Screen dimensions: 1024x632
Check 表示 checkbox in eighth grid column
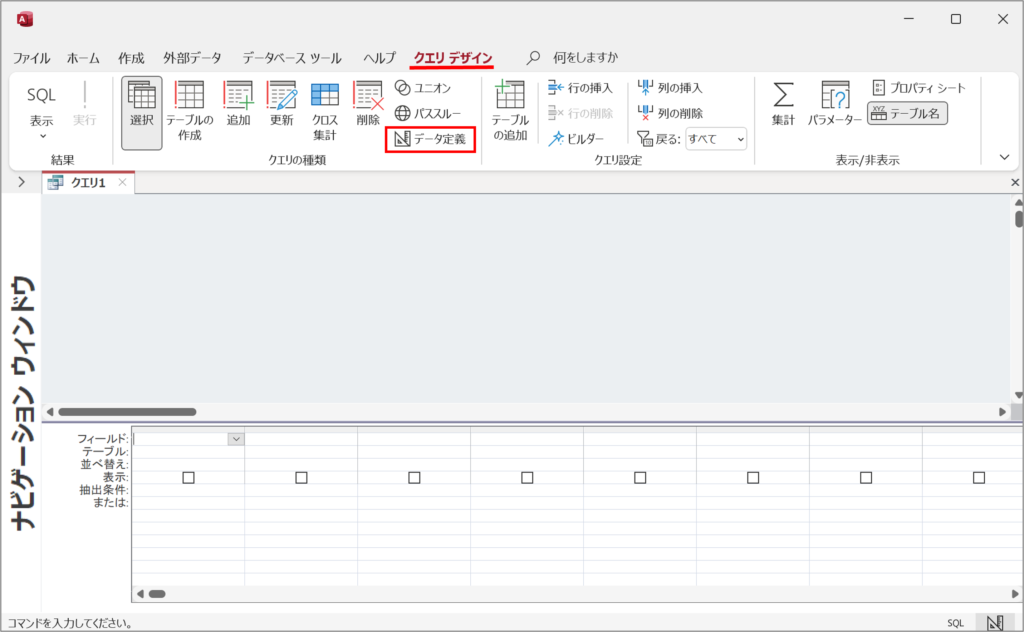[x=979, y=478]
